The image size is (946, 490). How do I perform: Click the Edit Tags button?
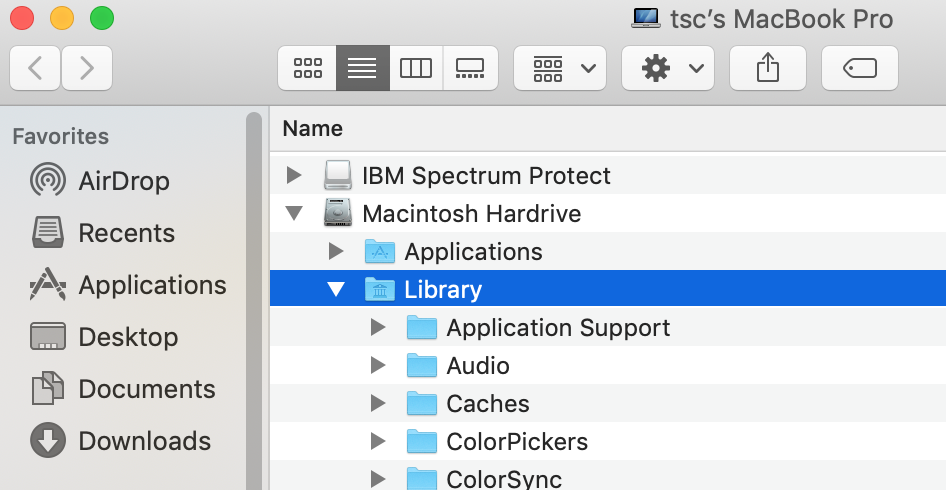tap(860, 68)
